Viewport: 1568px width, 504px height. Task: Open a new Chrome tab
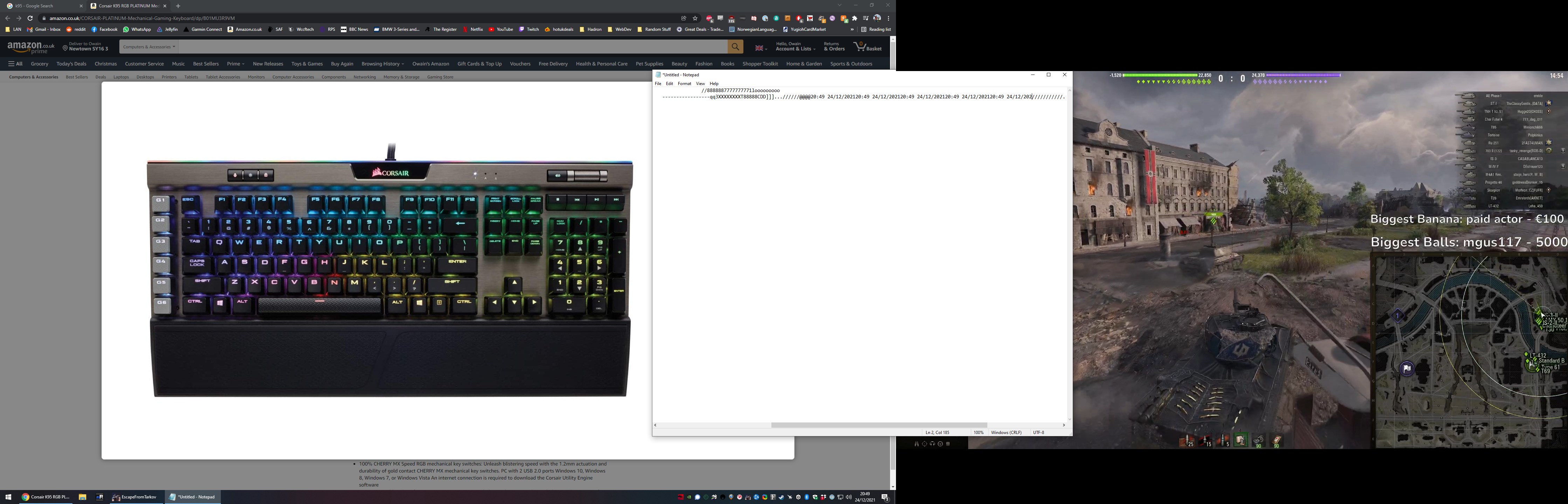tap(178, 6)
